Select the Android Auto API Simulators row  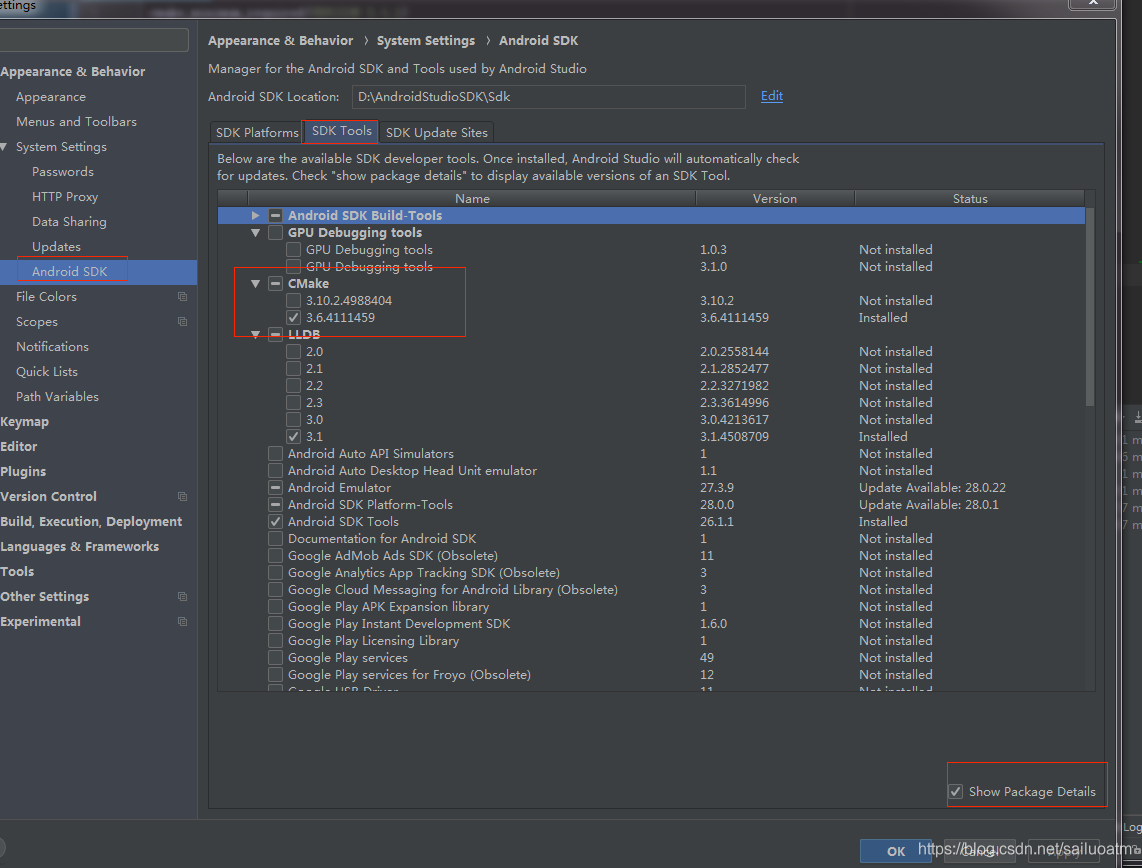(651, 454)
